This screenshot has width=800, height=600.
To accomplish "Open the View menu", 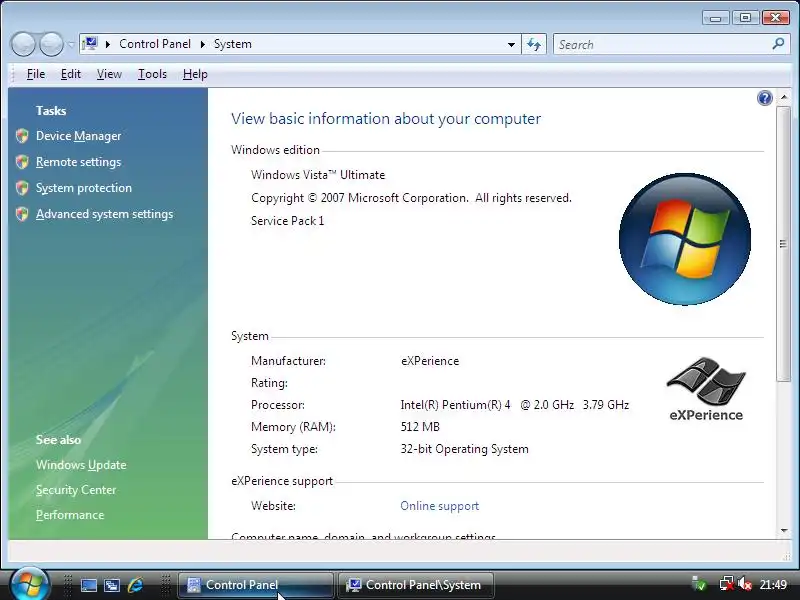I will [x=109, y=74].
